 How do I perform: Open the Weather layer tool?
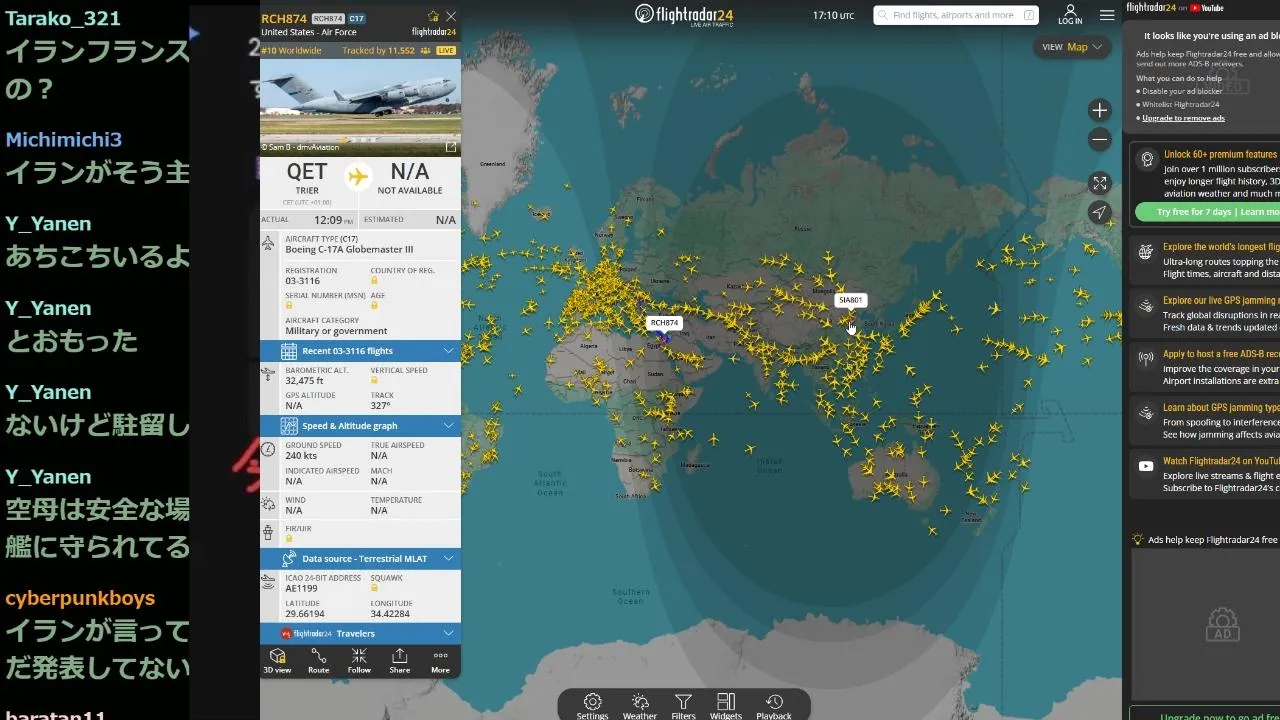point(640,706)
